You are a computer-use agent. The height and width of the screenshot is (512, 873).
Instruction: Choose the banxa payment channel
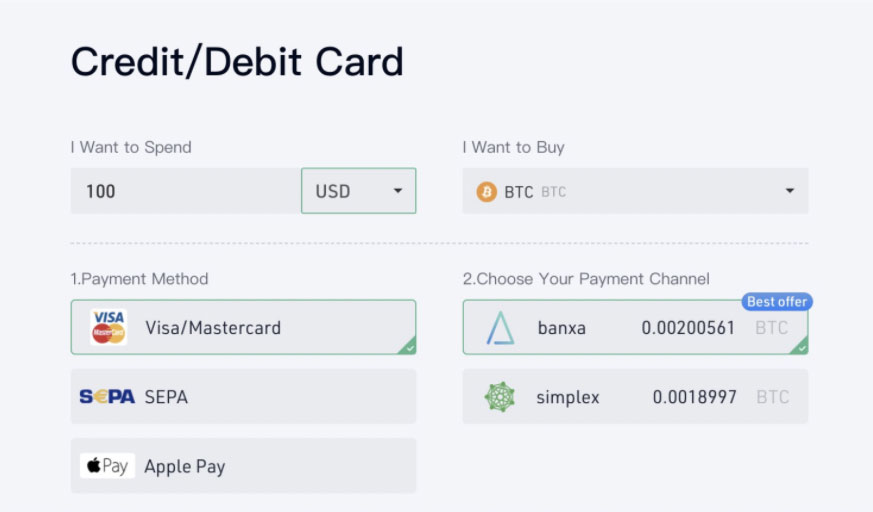pyautogui.click(x=635, y=328)
